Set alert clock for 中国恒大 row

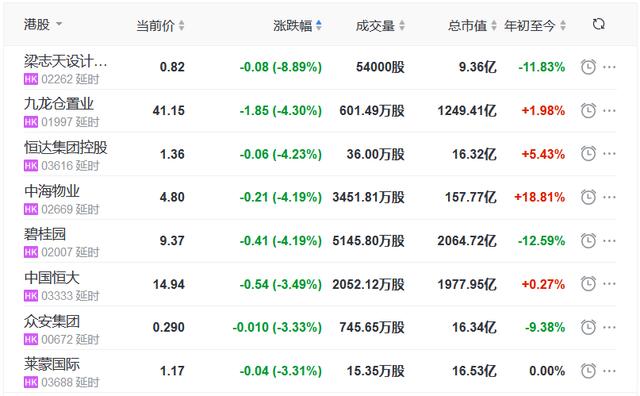click(x=588, y=284)
